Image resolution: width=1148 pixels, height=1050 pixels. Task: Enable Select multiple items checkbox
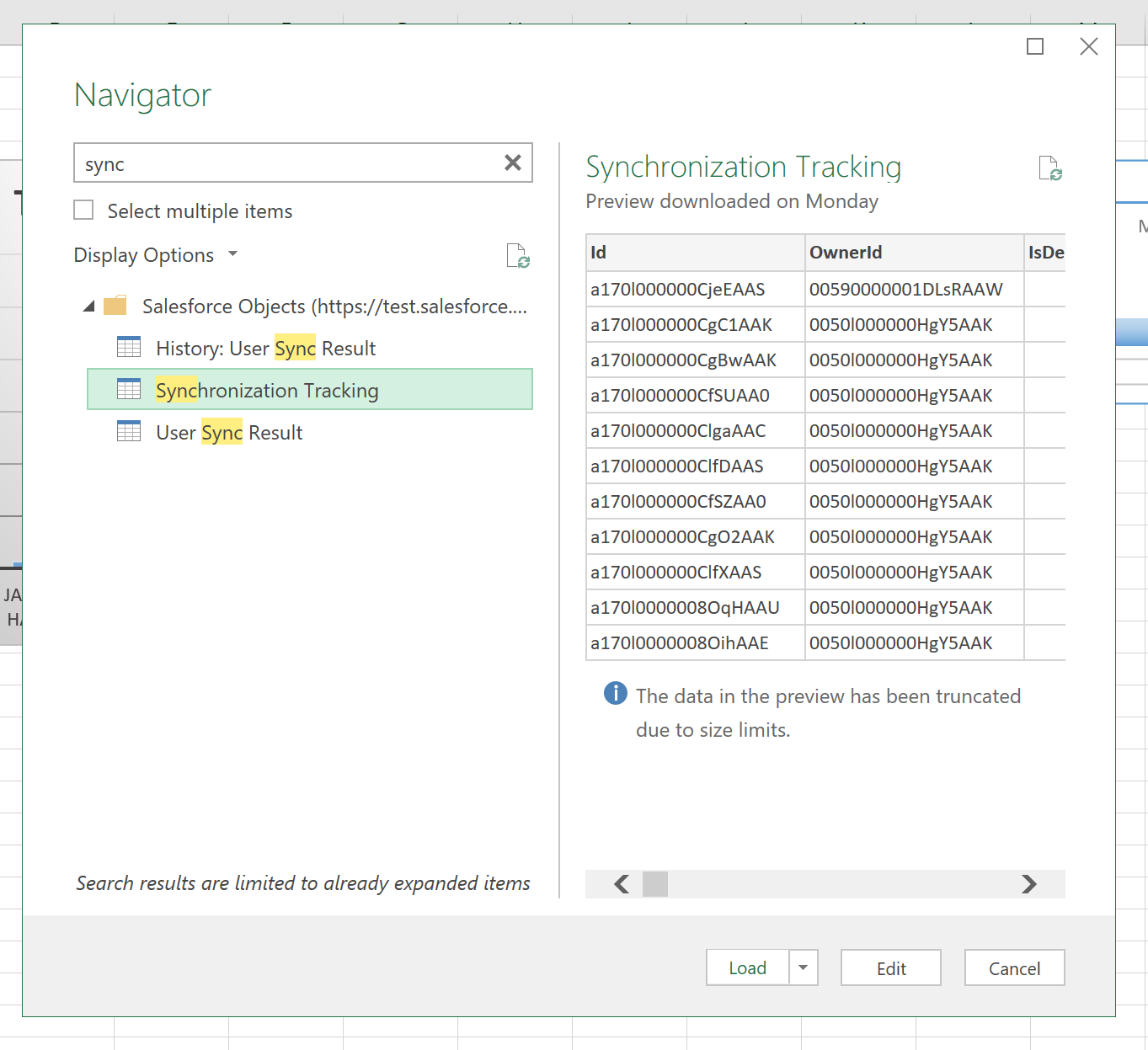(83, 210)
